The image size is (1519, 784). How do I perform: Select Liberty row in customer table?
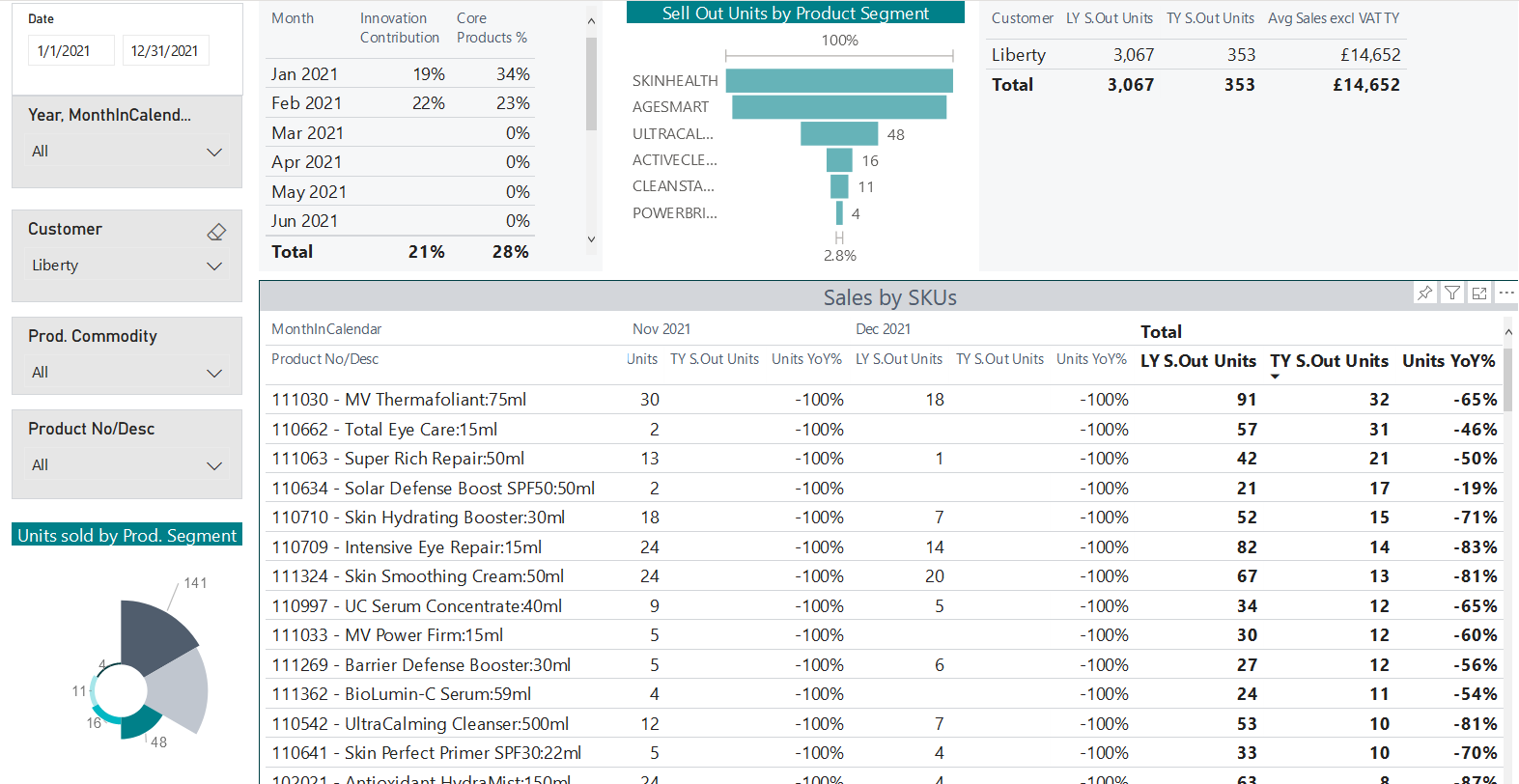pos(1196,55)
